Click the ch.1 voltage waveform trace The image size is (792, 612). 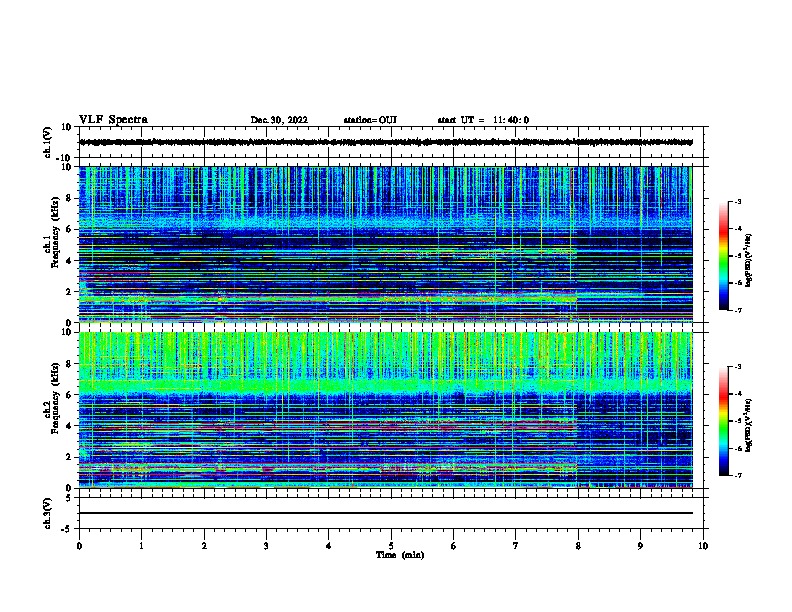(385, 142)
